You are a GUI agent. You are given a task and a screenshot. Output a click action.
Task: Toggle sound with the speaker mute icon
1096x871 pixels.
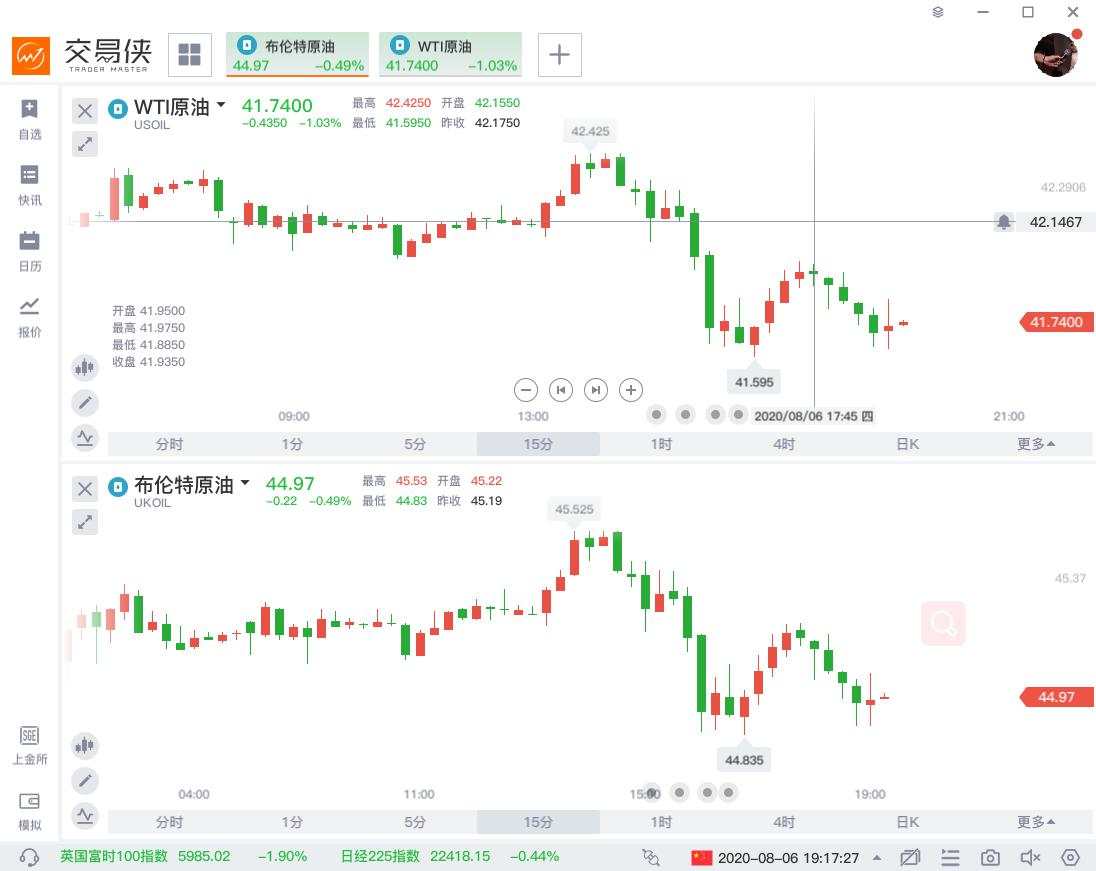(1030, 857)
